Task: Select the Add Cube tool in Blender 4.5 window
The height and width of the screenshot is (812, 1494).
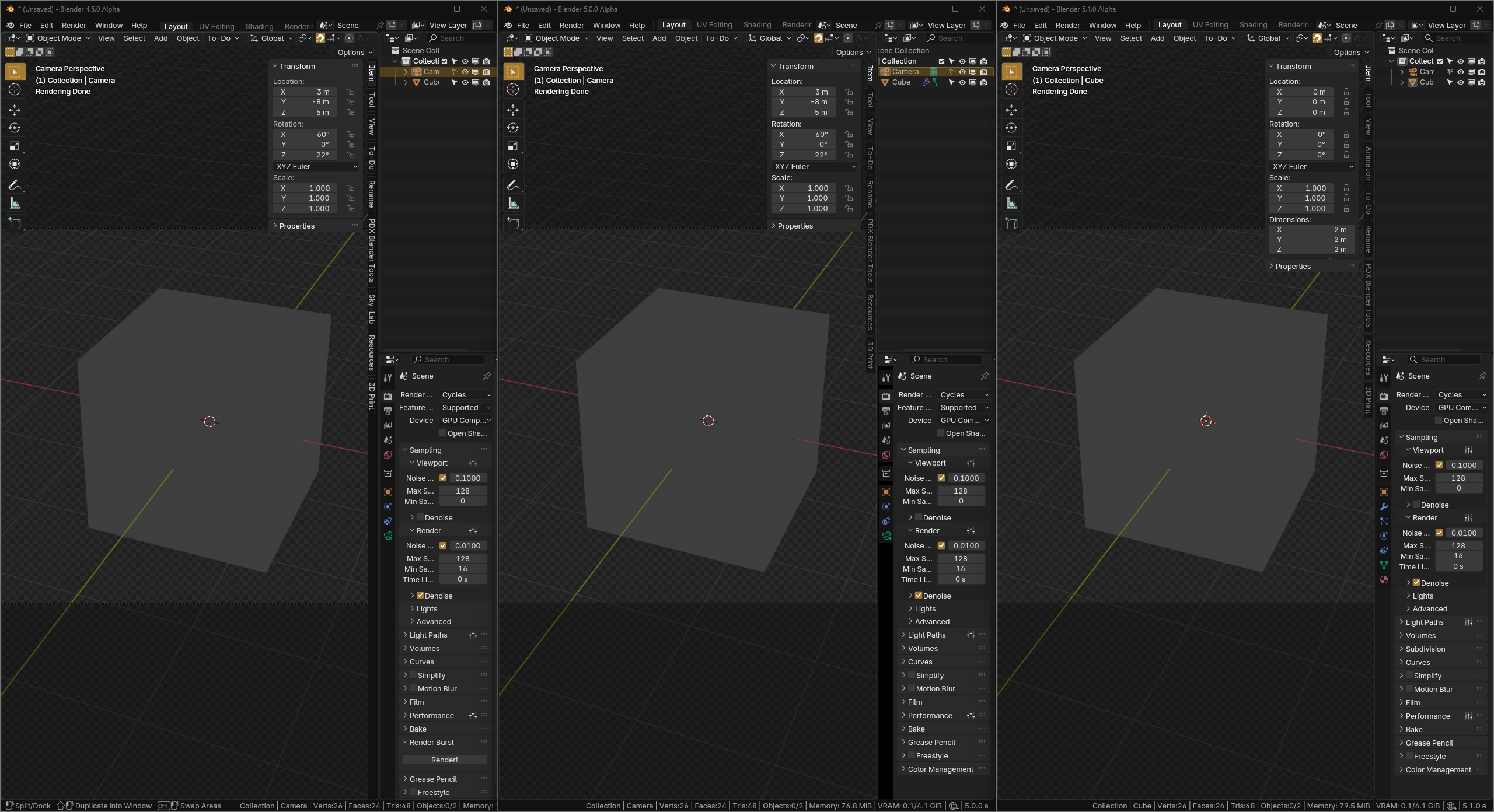Action: coord(15,223)
